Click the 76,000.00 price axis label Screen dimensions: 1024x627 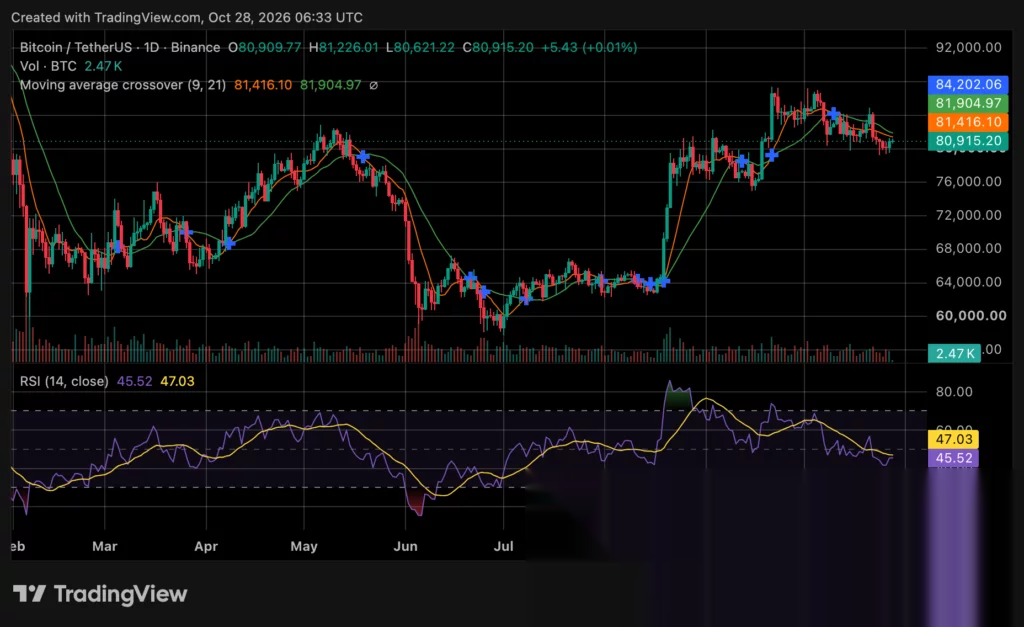click(x=968, y=182)
